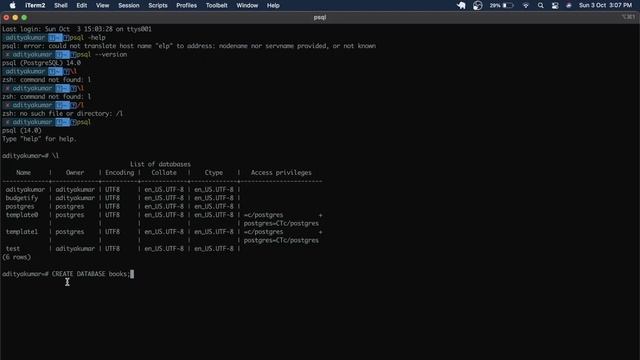Click the 'Type "help" for help.' line
This screenshot has width=640, height=360.
[39, 139]
